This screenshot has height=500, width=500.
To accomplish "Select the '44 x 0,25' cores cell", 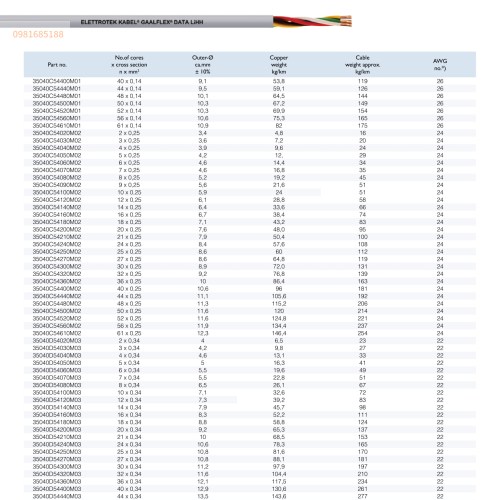I will tap(129, 296).
